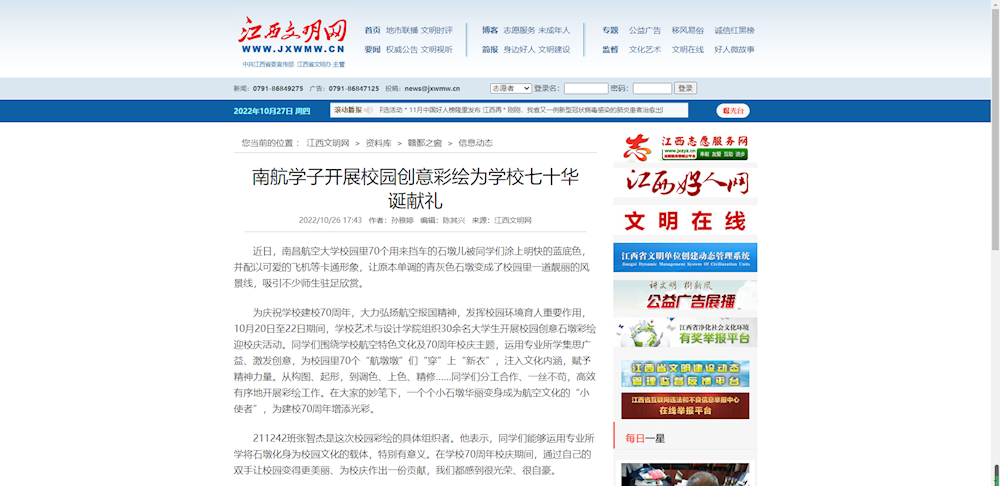Focus the 登录名 username input field

[x=586, y=89]
